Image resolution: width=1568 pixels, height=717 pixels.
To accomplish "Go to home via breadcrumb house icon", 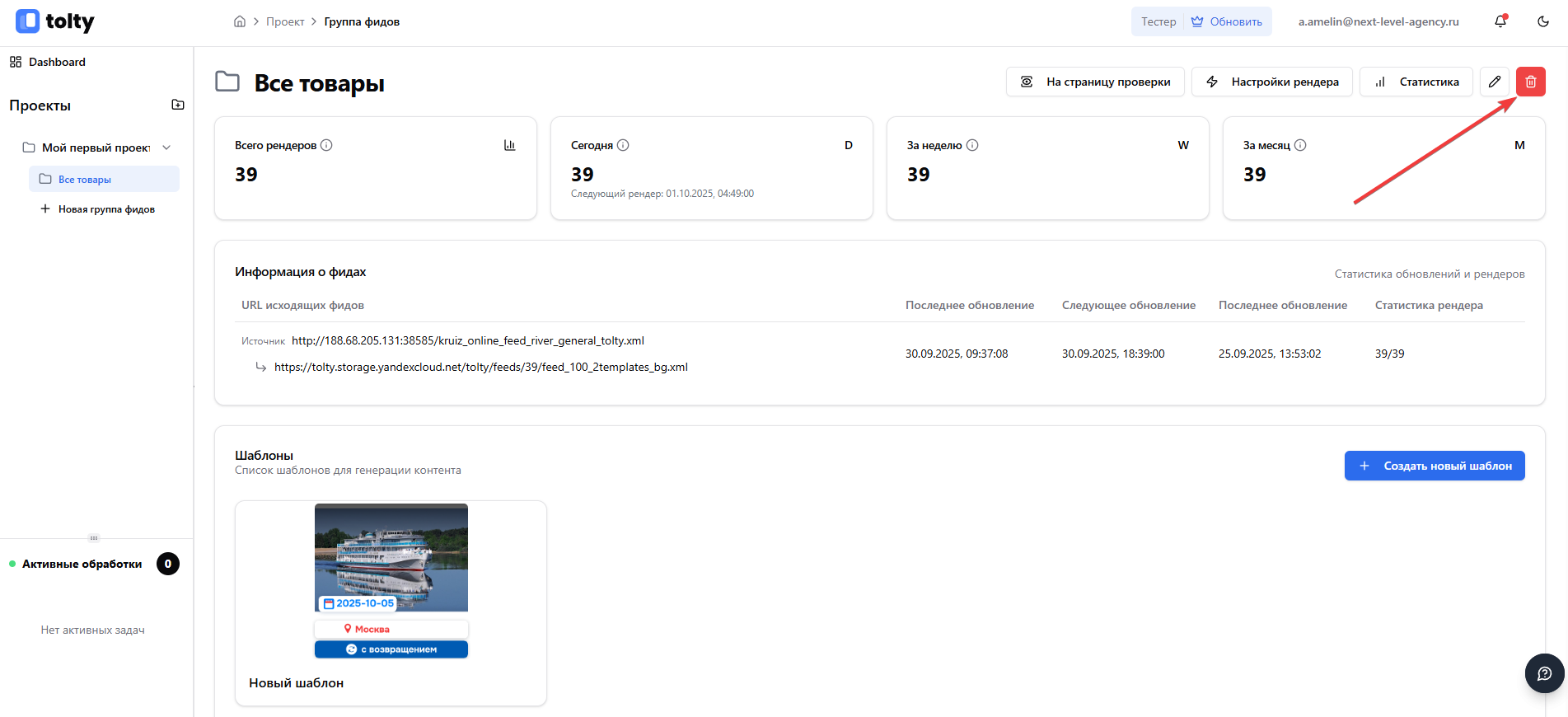I will click(x=240, y=21).
